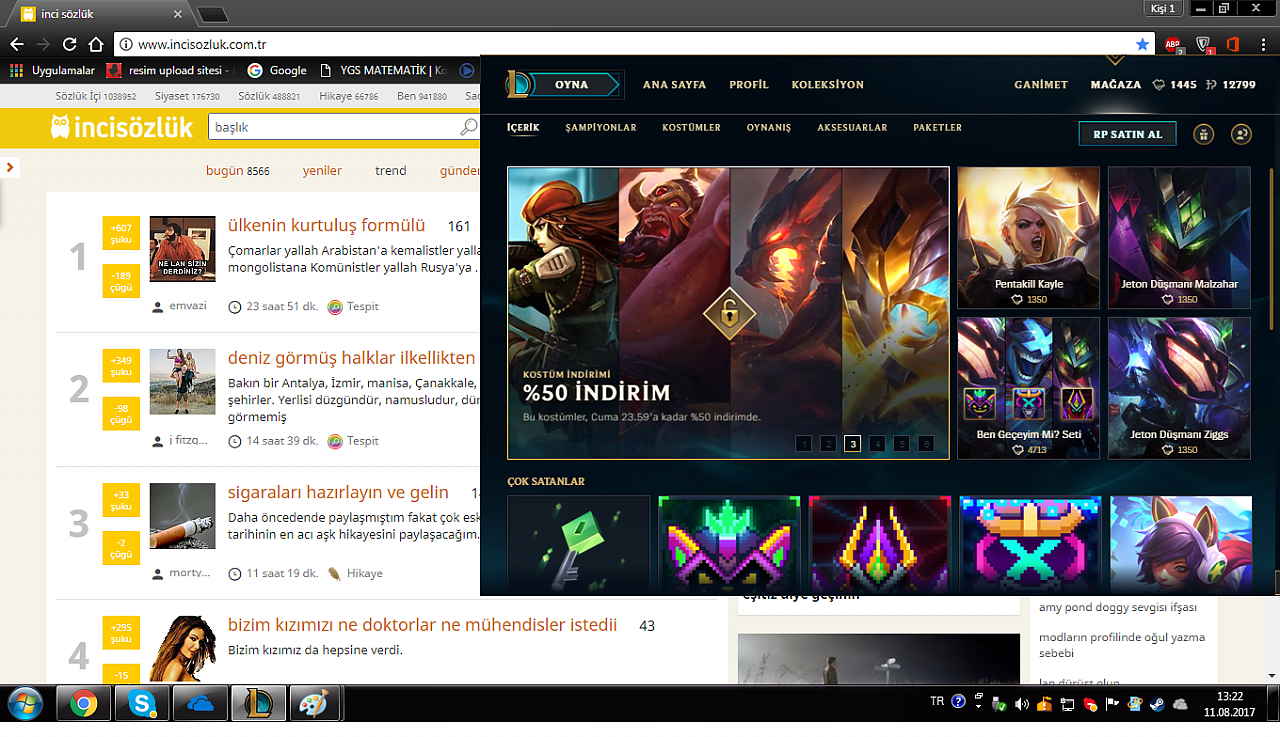Open the OneDrive taskbar icon

pyautogui.click(x=200, y=704)
